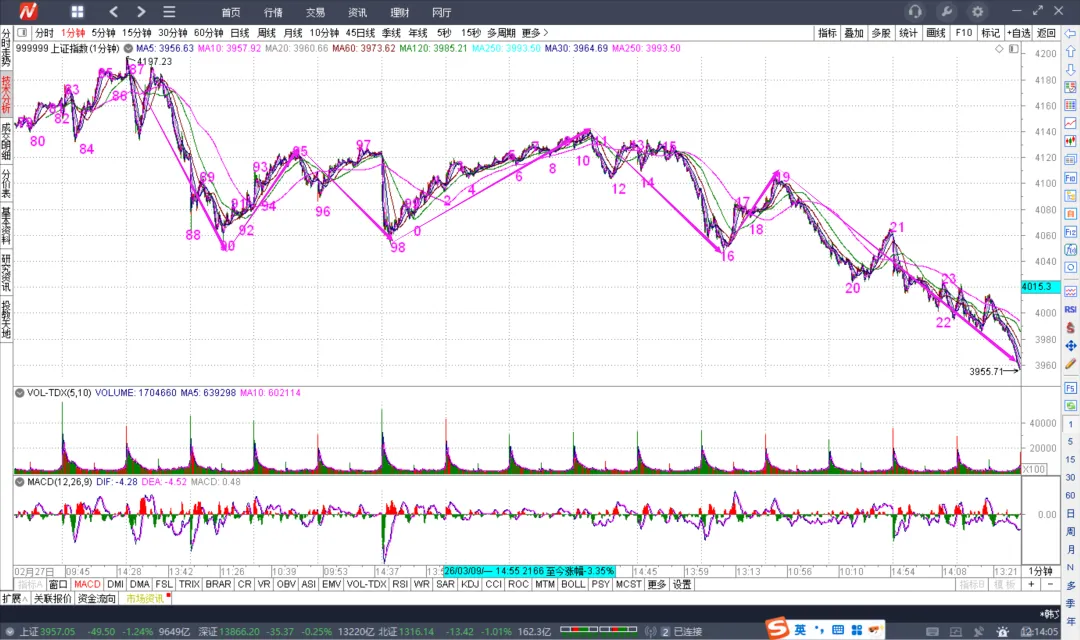Toggle the MACD panel round button
This screenshot has width=1080, height=640.
19,482
